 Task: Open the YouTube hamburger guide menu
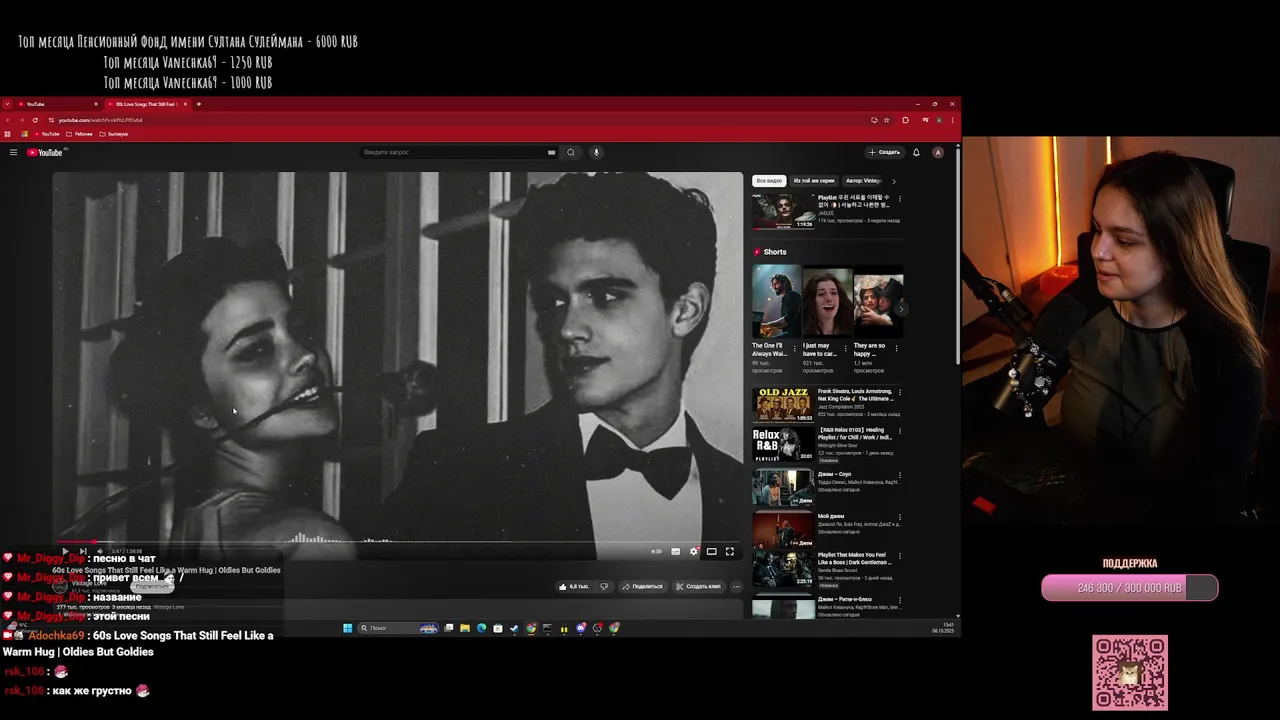(x=13, y=152)
